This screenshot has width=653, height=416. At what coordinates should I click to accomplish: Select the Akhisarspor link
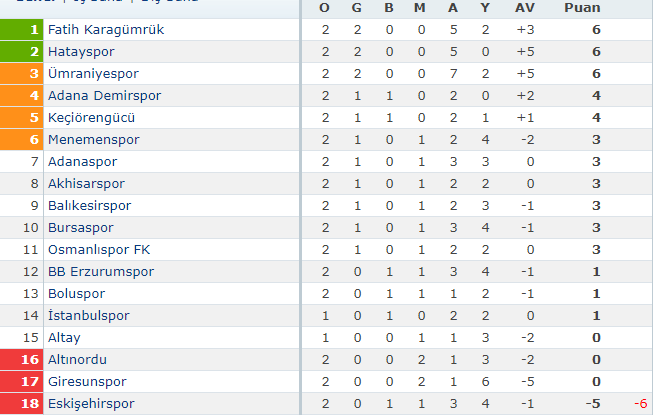coord(86,184)
